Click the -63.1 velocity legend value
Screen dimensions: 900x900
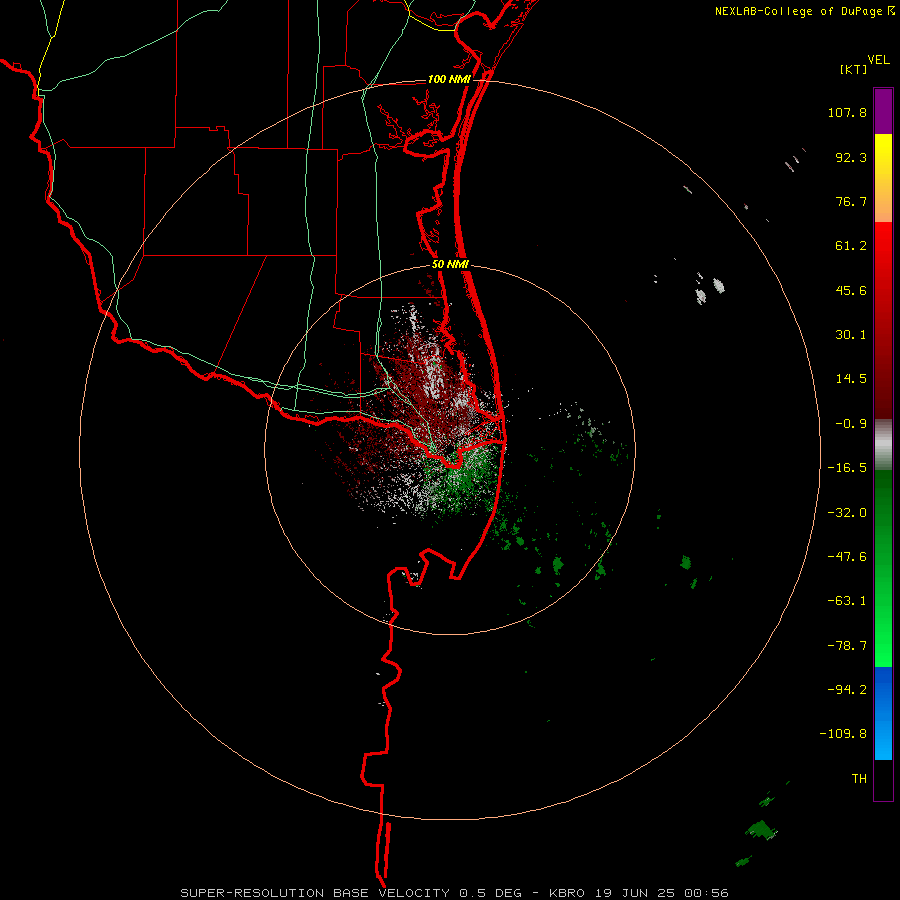pyautogui.click(x=847, y=601)
